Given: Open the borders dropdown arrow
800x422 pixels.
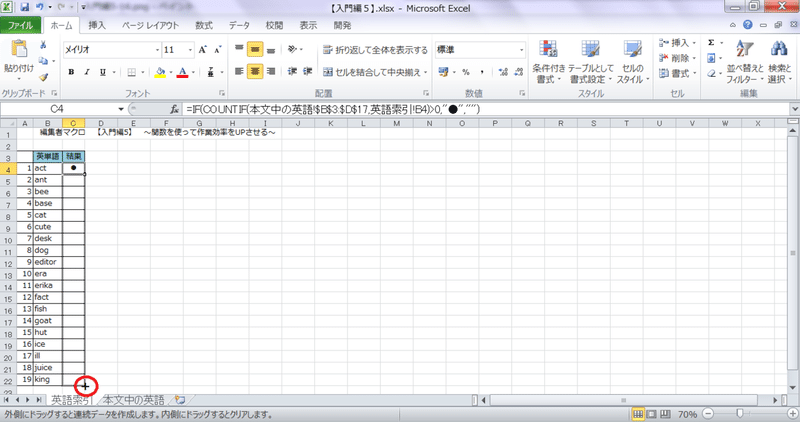Looking at the screenshot, I should [143, 72].
